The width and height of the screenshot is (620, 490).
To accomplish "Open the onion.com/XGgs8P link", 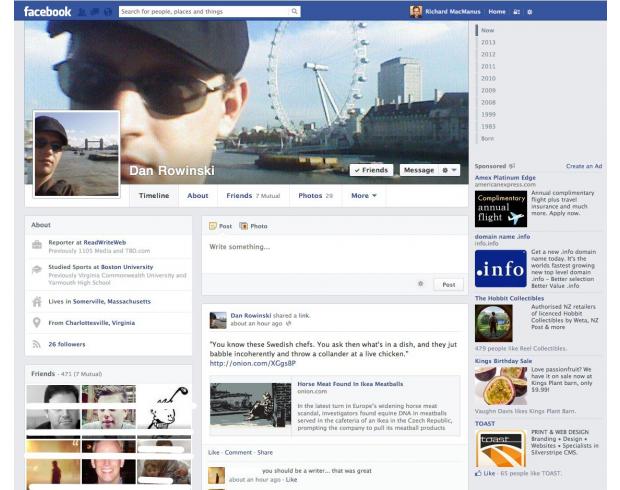I will pos(253,363).
